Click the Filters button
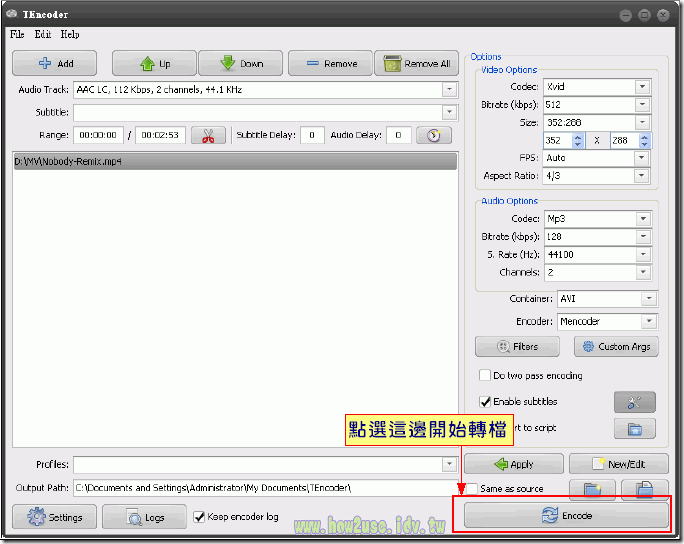Screen dimensions: 684x544 (517, 347)
